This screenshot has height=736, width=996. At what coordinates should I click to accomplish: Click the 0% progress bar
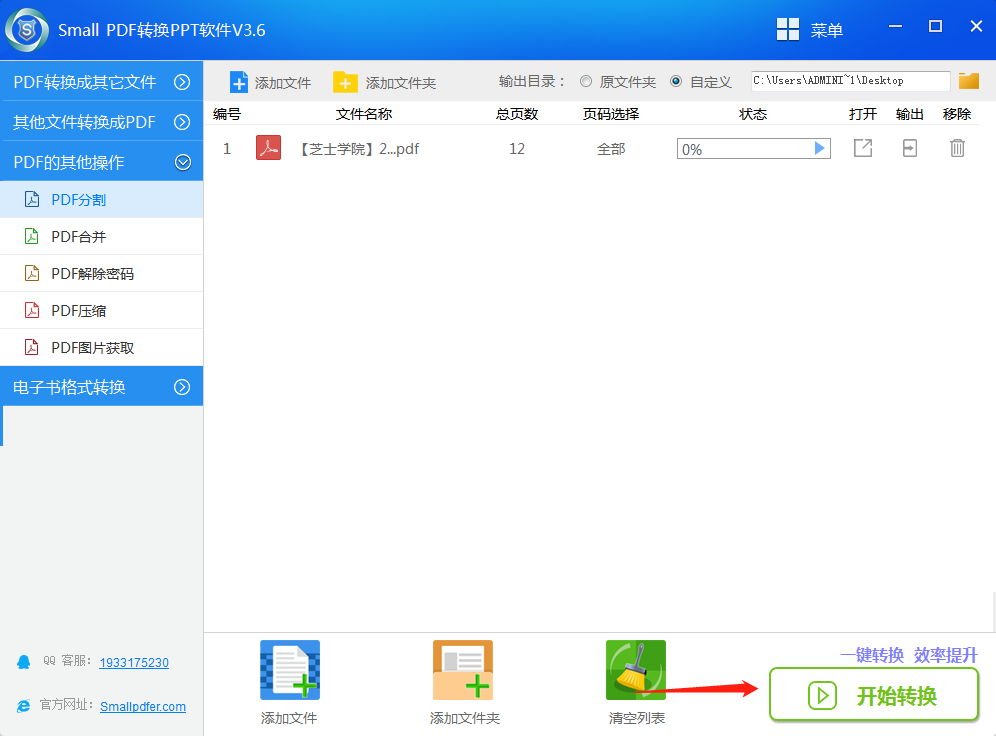click(x=753, y=149)
